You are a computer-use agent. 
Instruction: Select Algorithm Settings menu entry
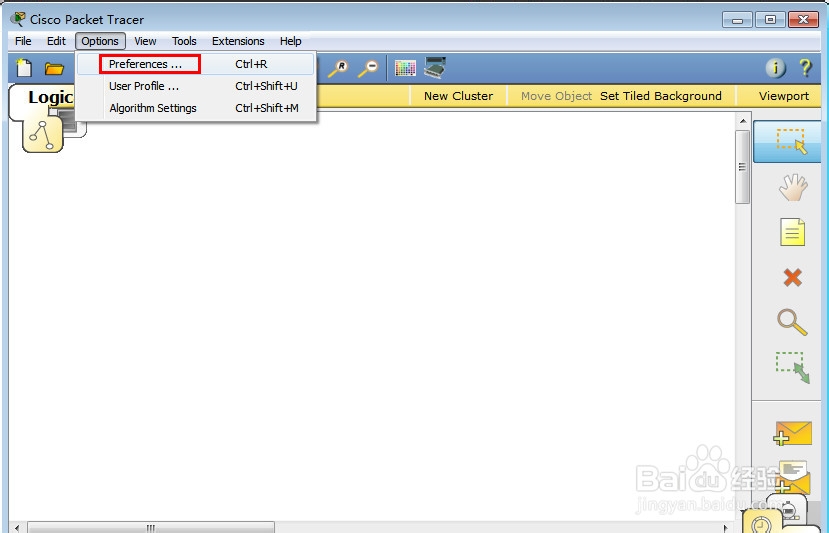[196, 108]
